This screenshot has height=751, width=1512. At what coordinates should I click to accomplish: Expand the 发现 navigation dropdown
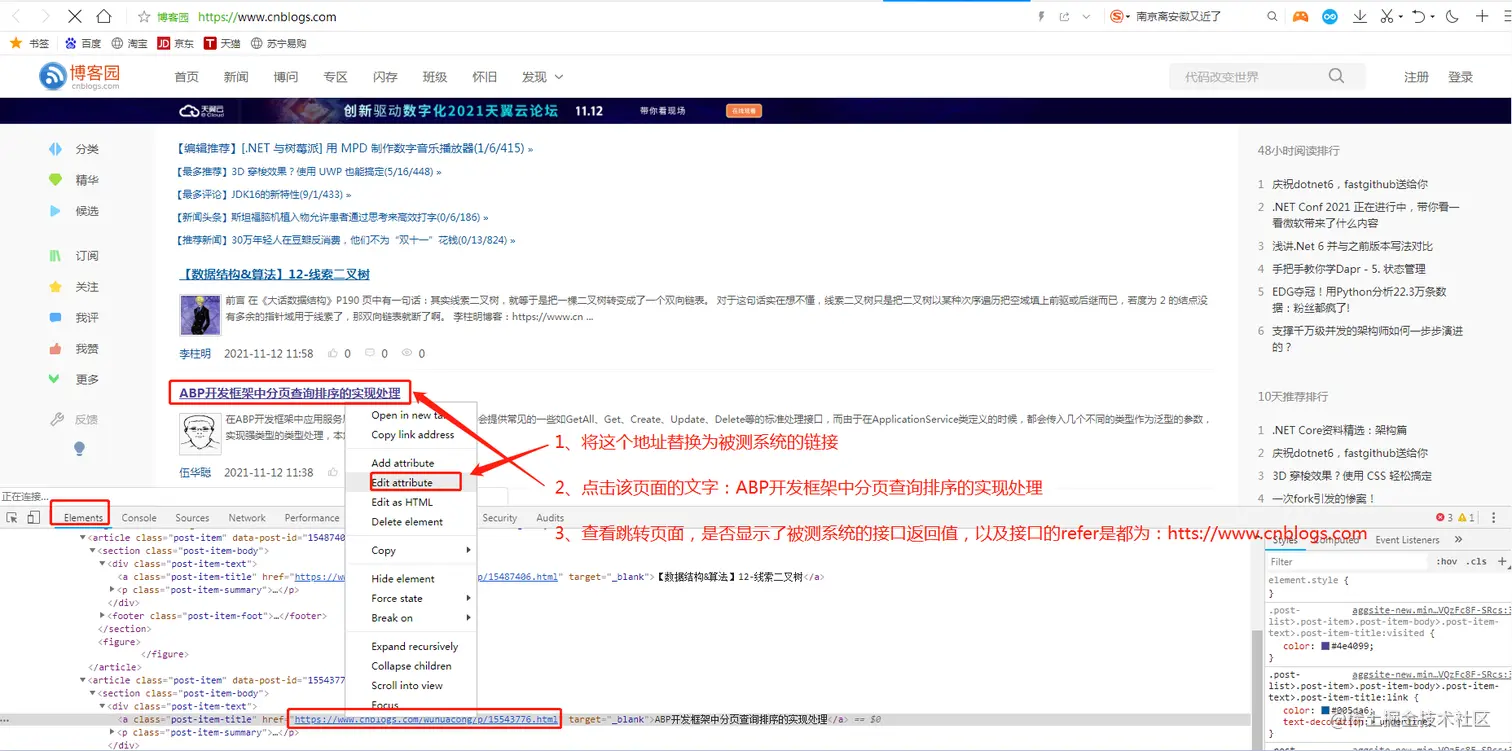(x=542, y=77)
